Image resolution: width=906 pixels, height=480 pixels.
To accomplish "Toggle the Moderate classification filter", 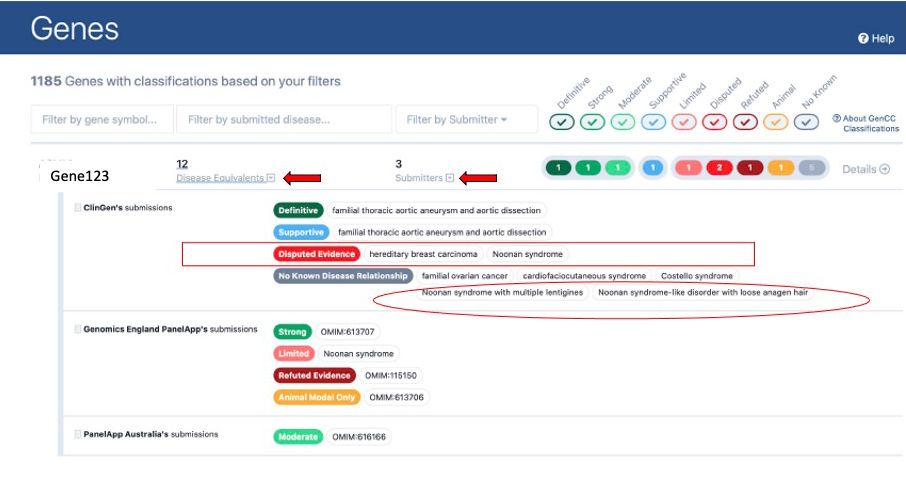I will point(623,122).
